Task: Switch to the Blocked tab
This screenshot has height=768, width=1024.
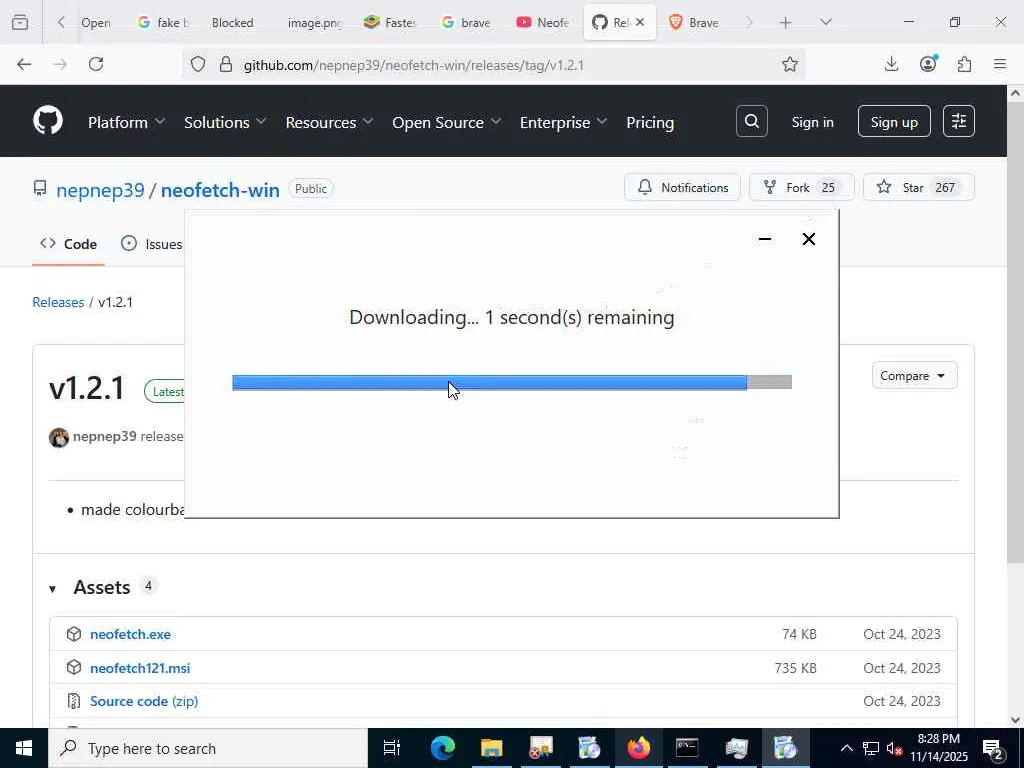Action: click(x=232, y=22)
